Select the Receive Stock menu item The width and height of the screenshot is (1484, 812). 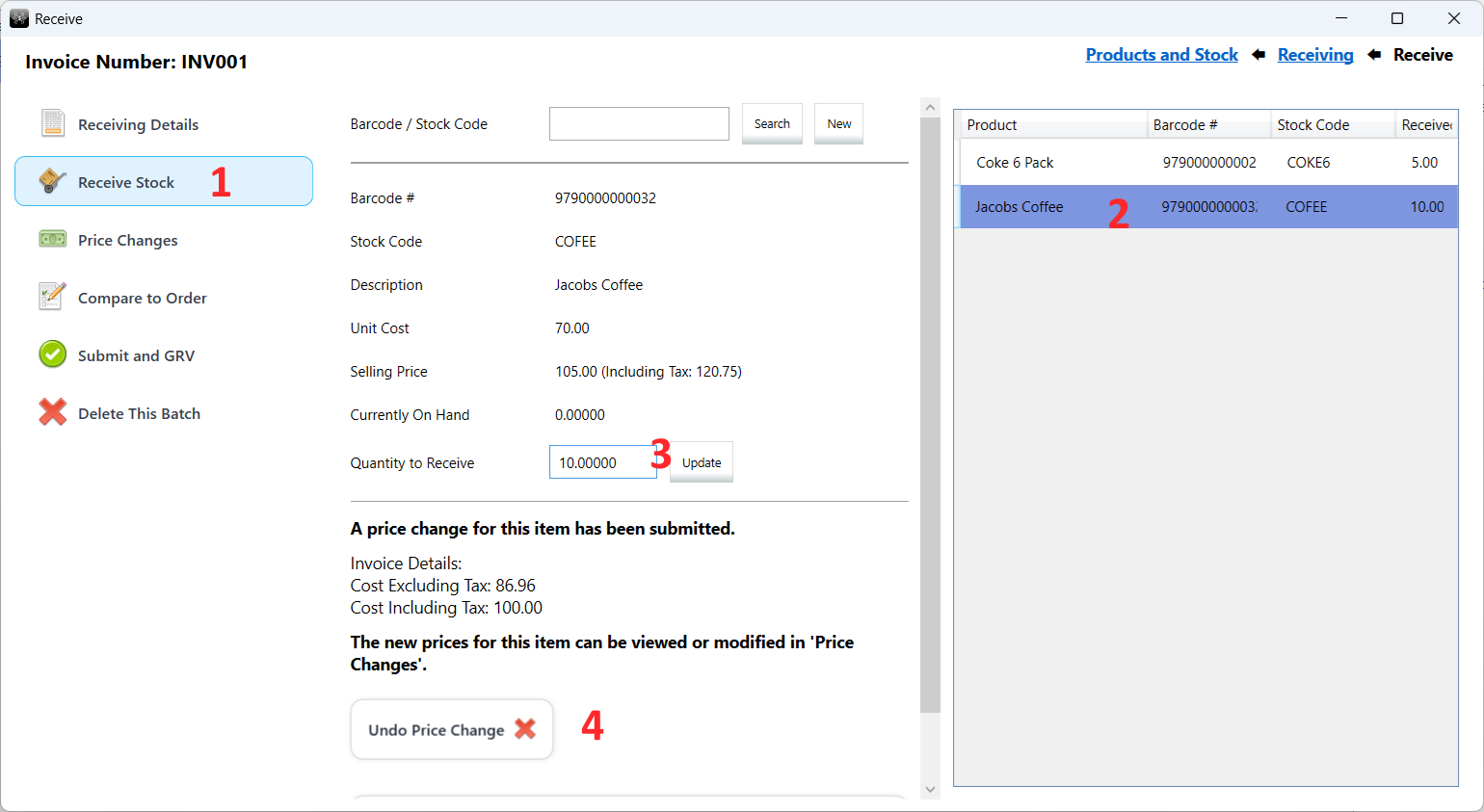tap(164, 181)
